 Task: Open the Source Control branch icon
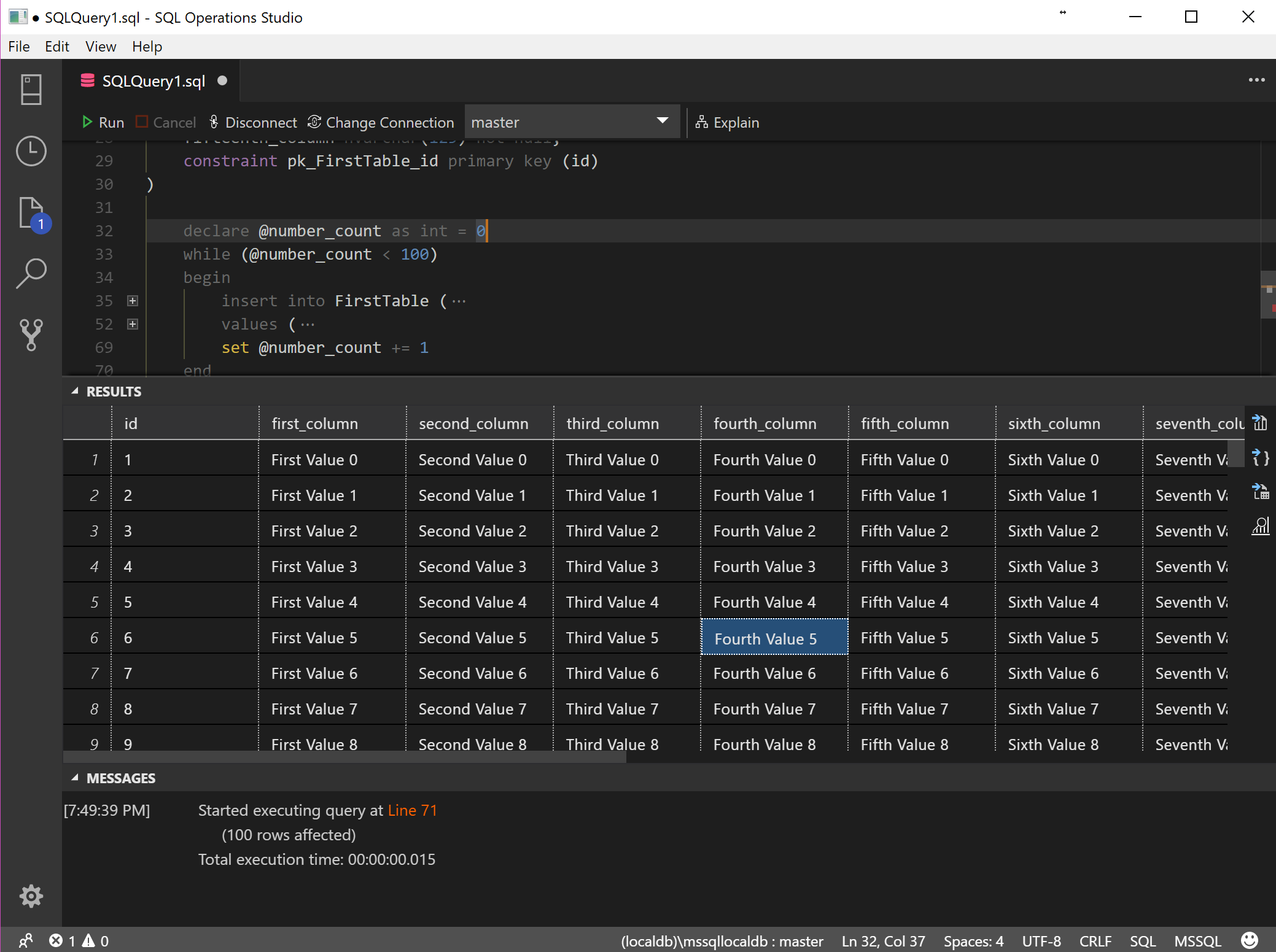pyautogui.click(x=31, y=335)
